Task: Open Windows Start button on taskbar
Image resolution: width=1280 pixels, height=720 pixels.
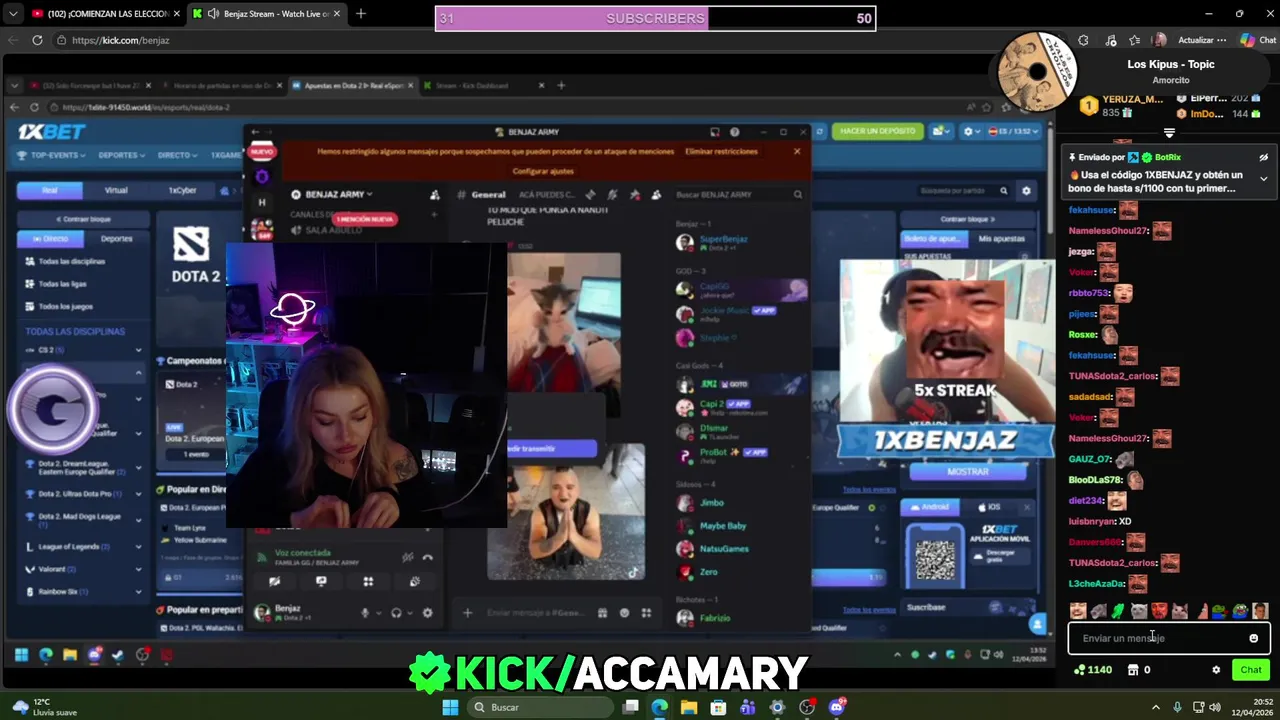Action: pyautogui.click(x=450, y=707)
